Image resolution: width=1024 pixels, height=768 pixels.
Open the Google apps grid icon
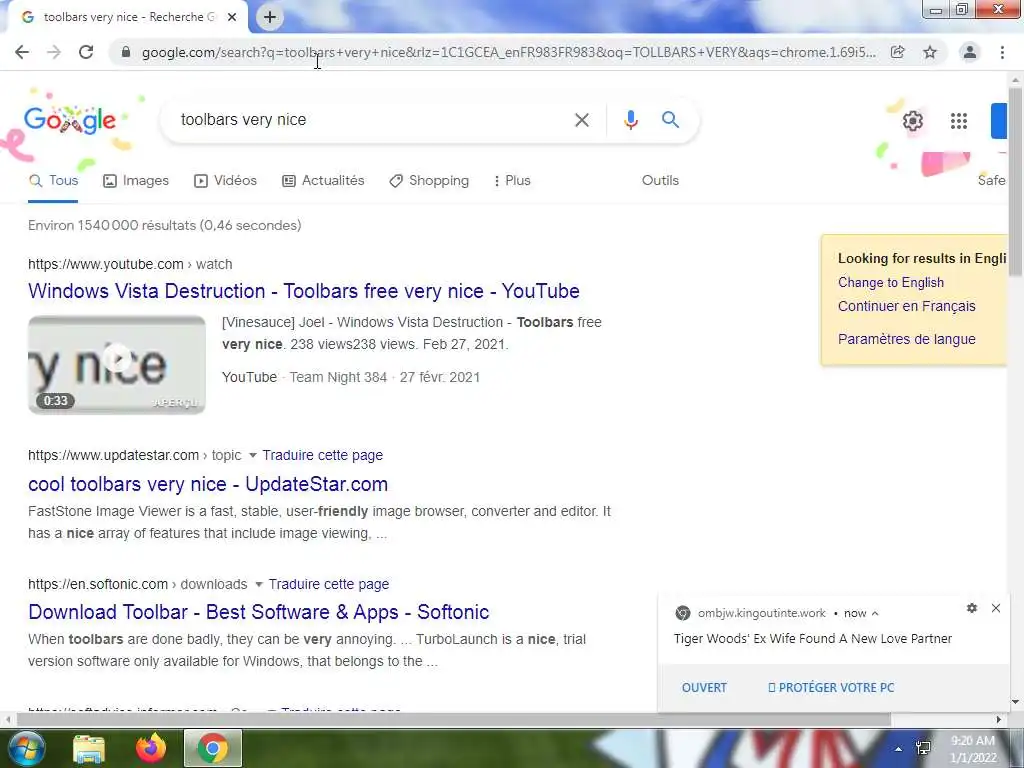[x=959, y=121]
